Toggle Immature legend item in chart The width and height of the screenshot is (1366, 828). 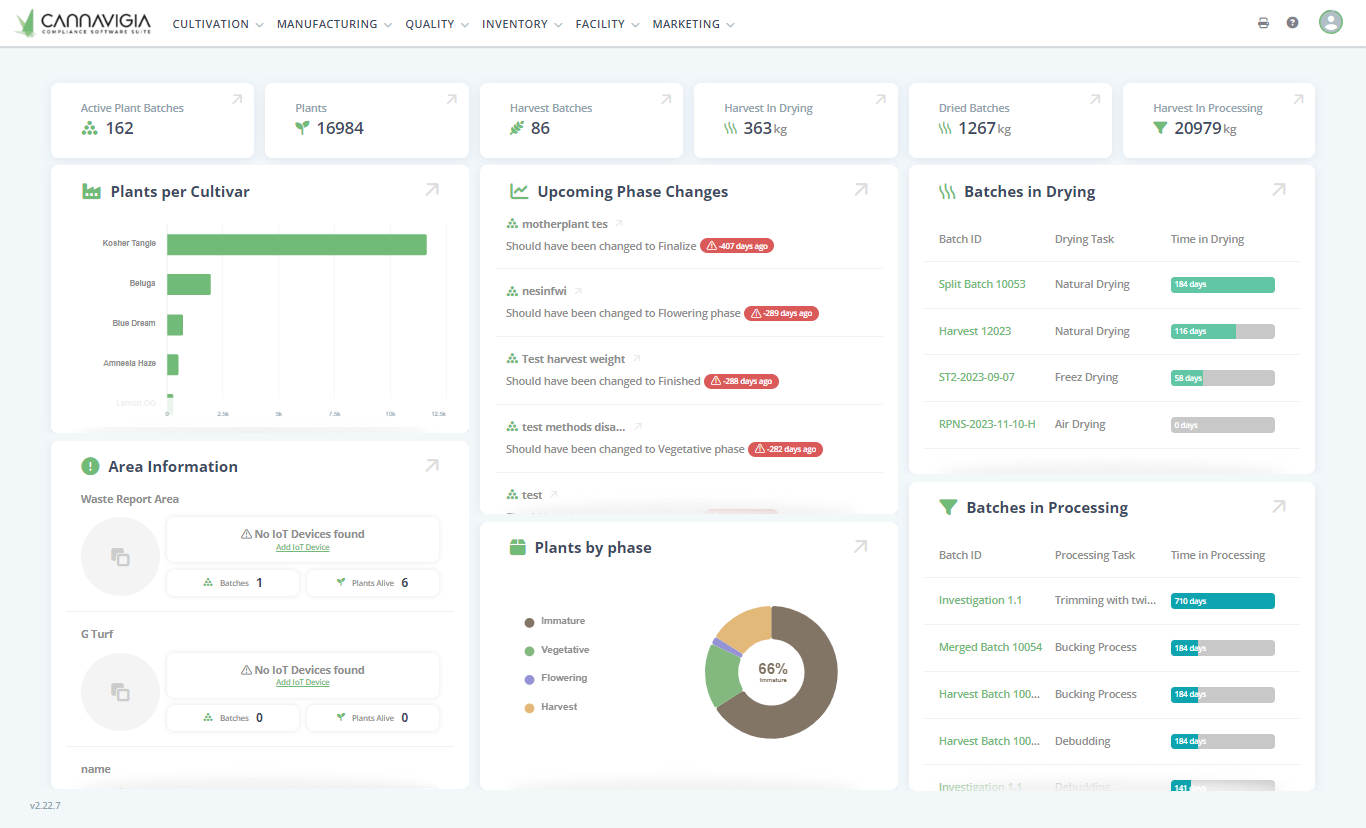pyautogui.click(x=562, y=621)
